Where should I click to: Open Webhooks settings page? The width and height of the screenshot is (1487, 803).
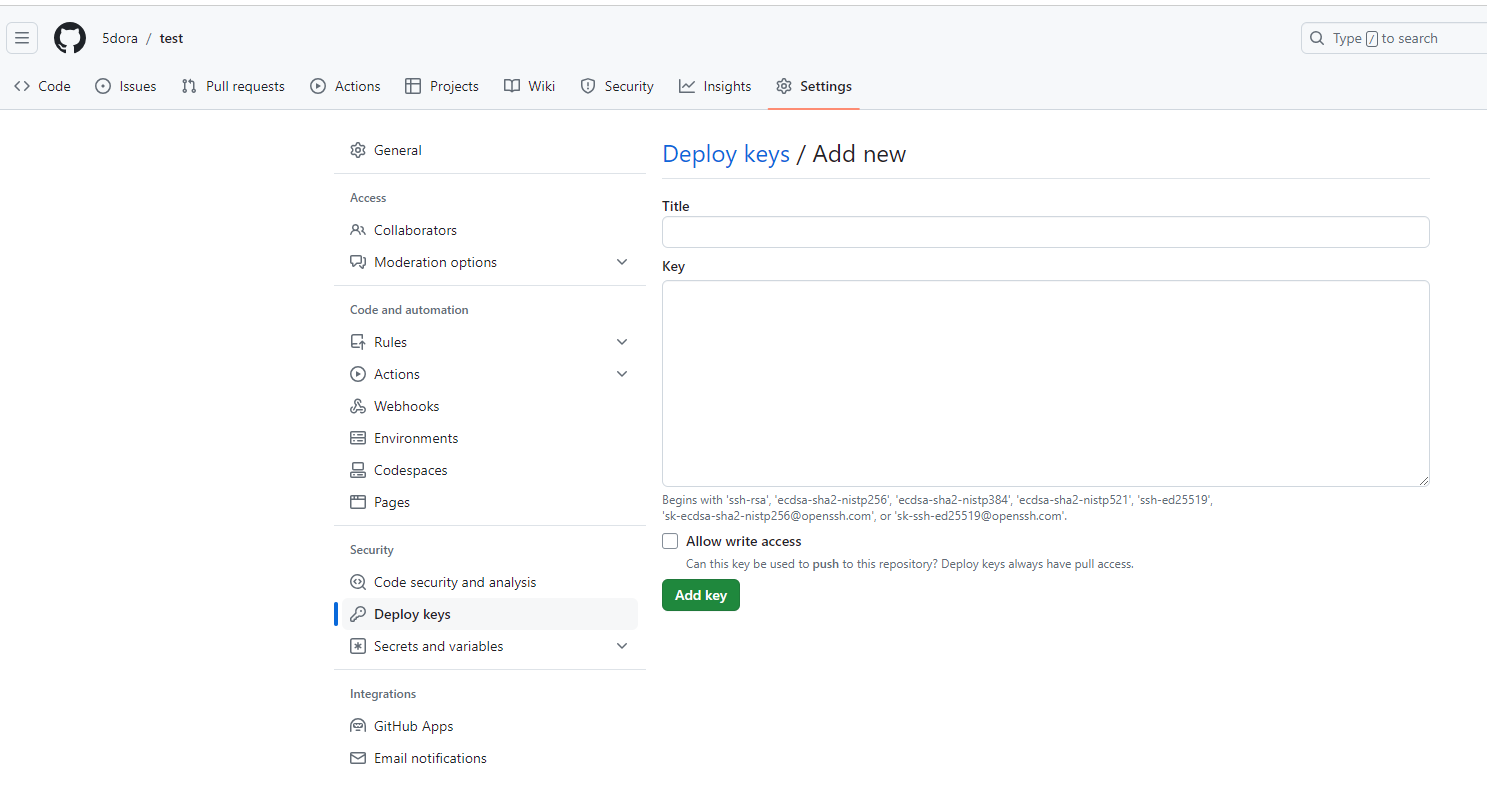(490, 406)
